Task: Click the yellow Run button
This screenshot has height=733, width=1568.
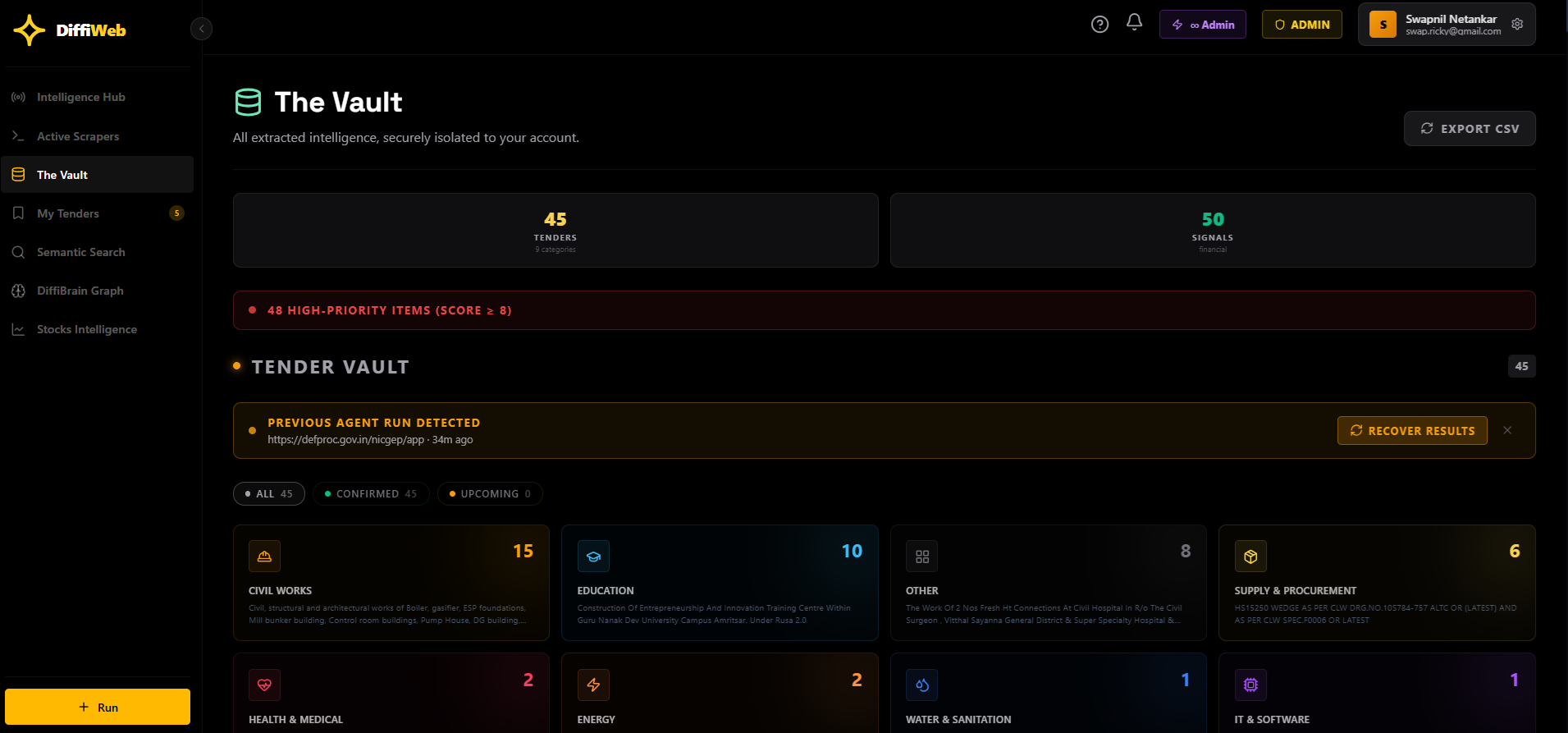Action: pos(98,707)
